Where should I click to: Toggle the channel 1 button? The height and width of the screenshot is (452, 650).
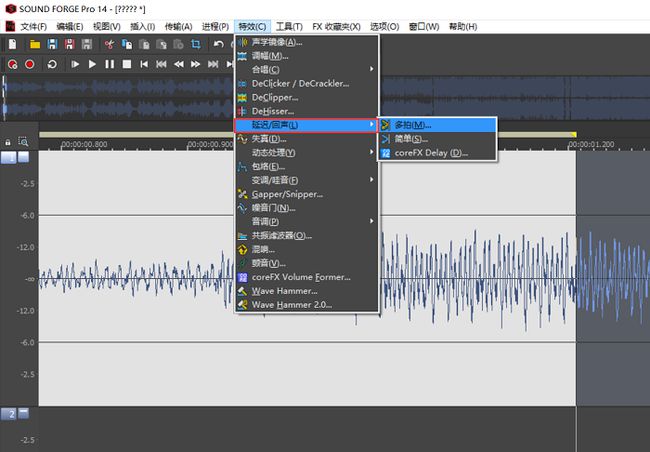click(9, 158)
